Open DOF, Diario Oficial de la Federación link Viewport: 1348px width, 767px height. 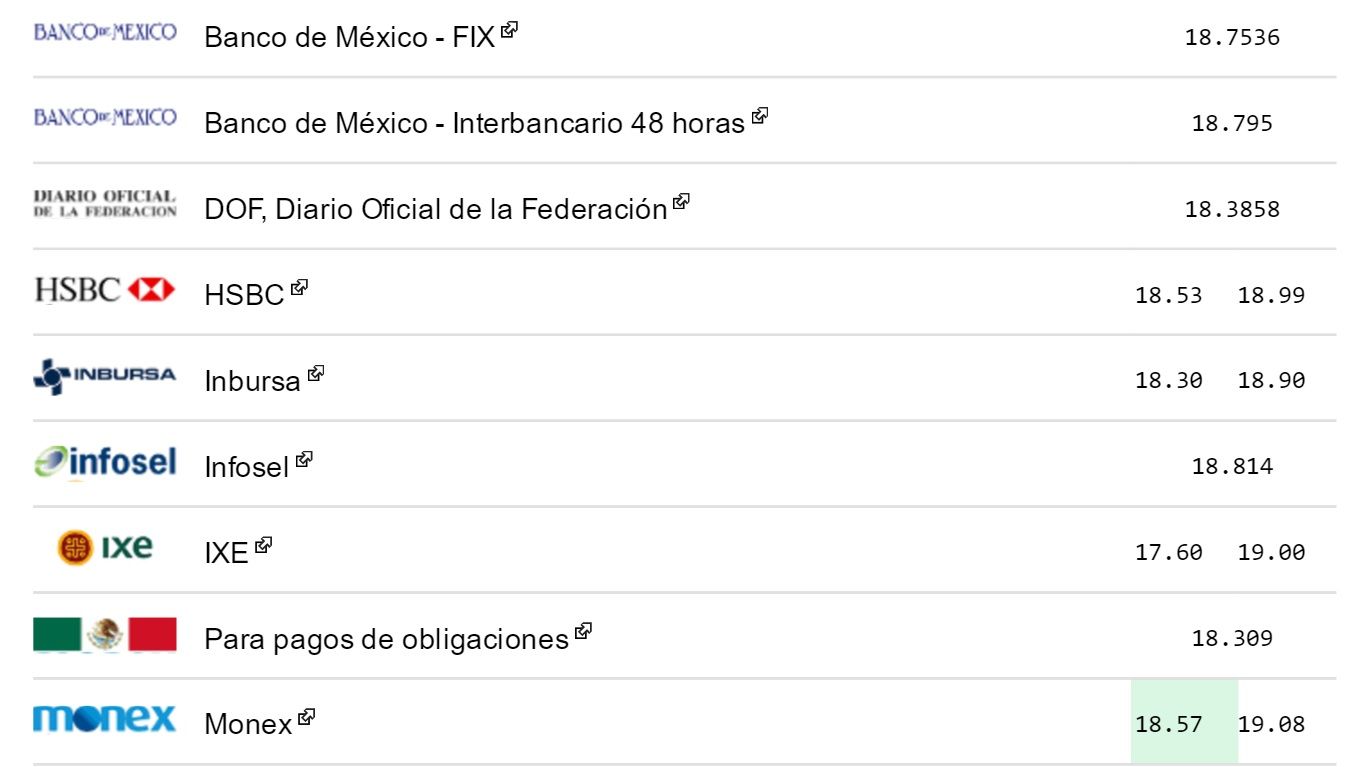(435, 210)
